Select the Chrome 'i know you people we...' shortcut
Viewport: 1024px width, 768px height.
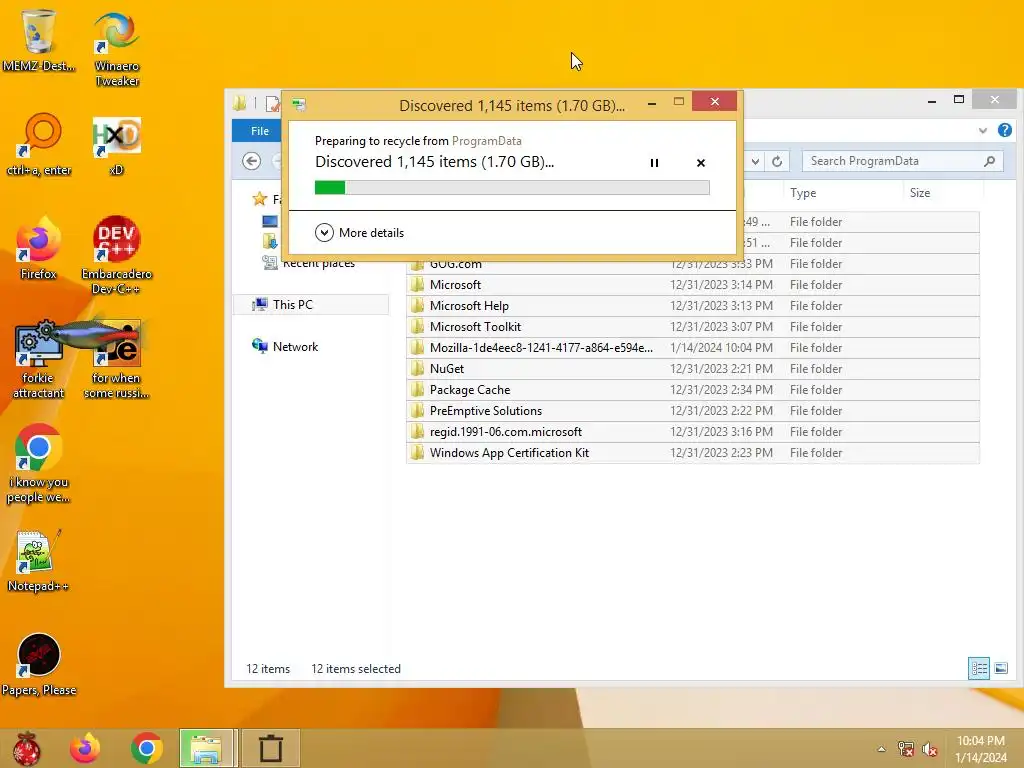(39, 464)
